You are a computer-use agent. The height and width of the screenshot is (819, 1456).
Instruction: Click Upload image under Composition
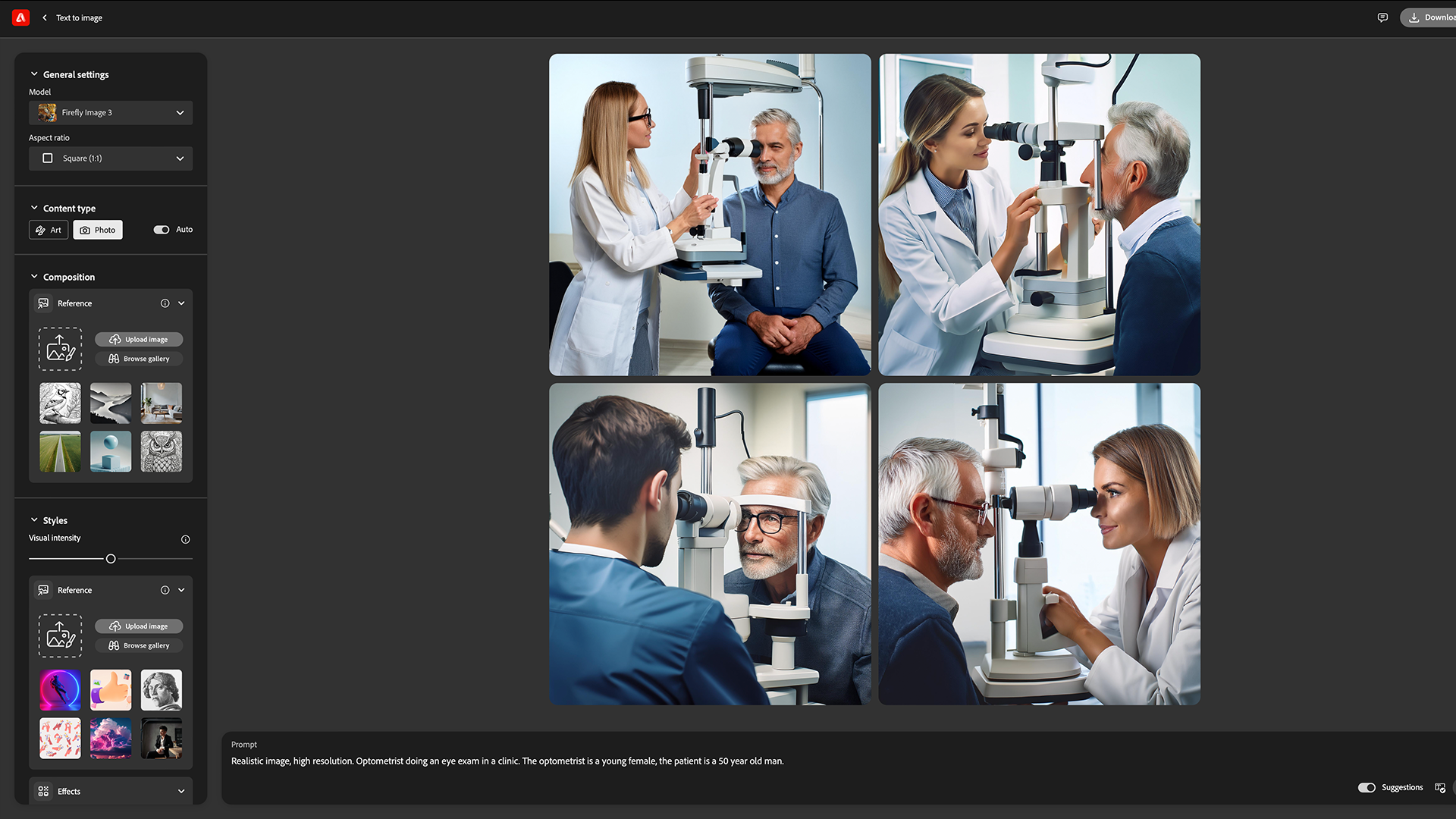pyautogui.click(x=139, y=340)
